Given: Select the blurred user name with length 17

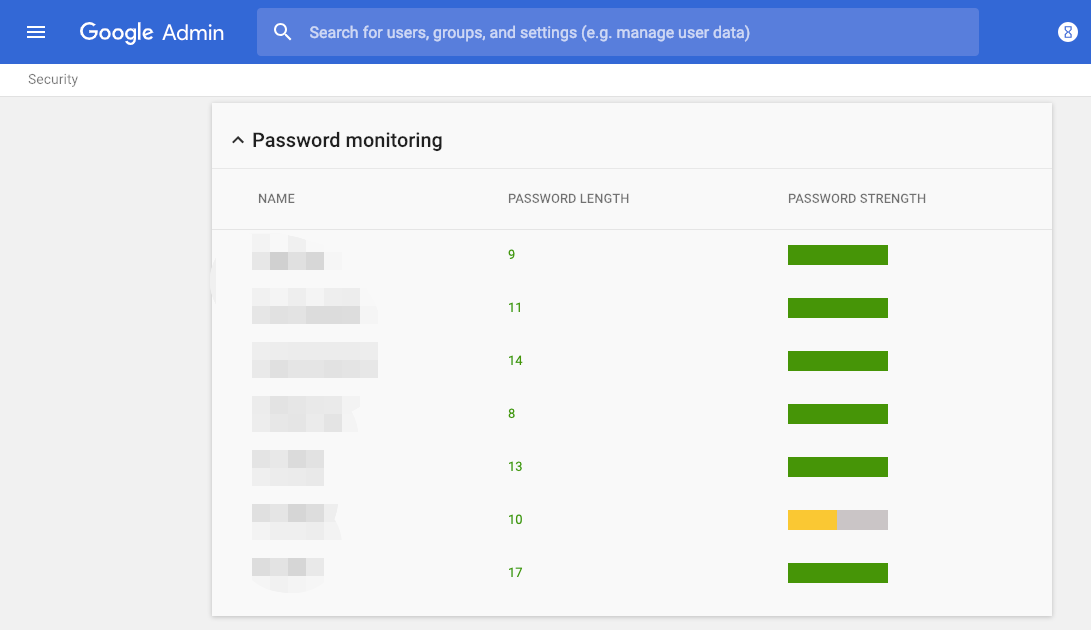Looking at the screenshot, I should (x=288, y=575).
